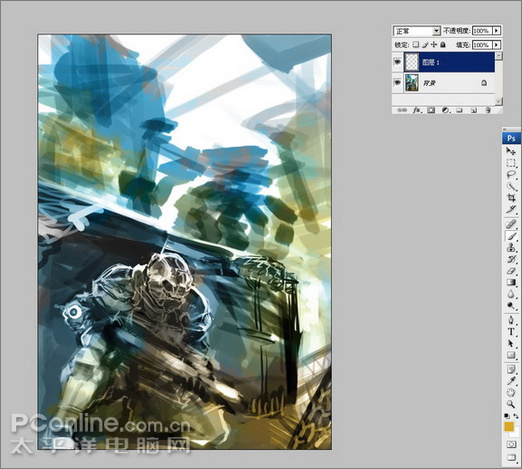Open the 正常 blend mode dropdown
522x469 pixels.
tap(417, 31)
